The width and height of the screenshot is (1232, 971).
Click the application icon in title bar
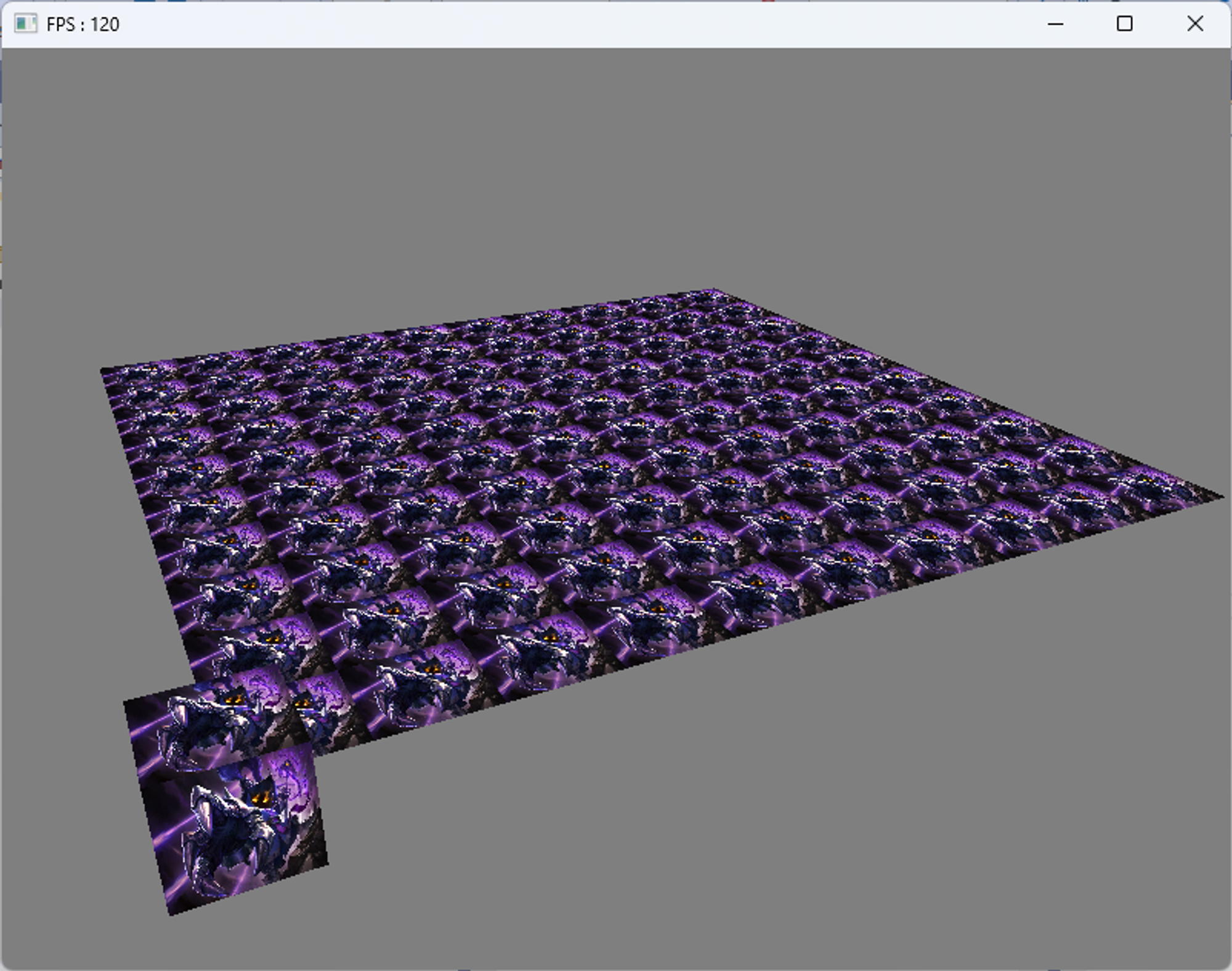(x=25, y=24)
